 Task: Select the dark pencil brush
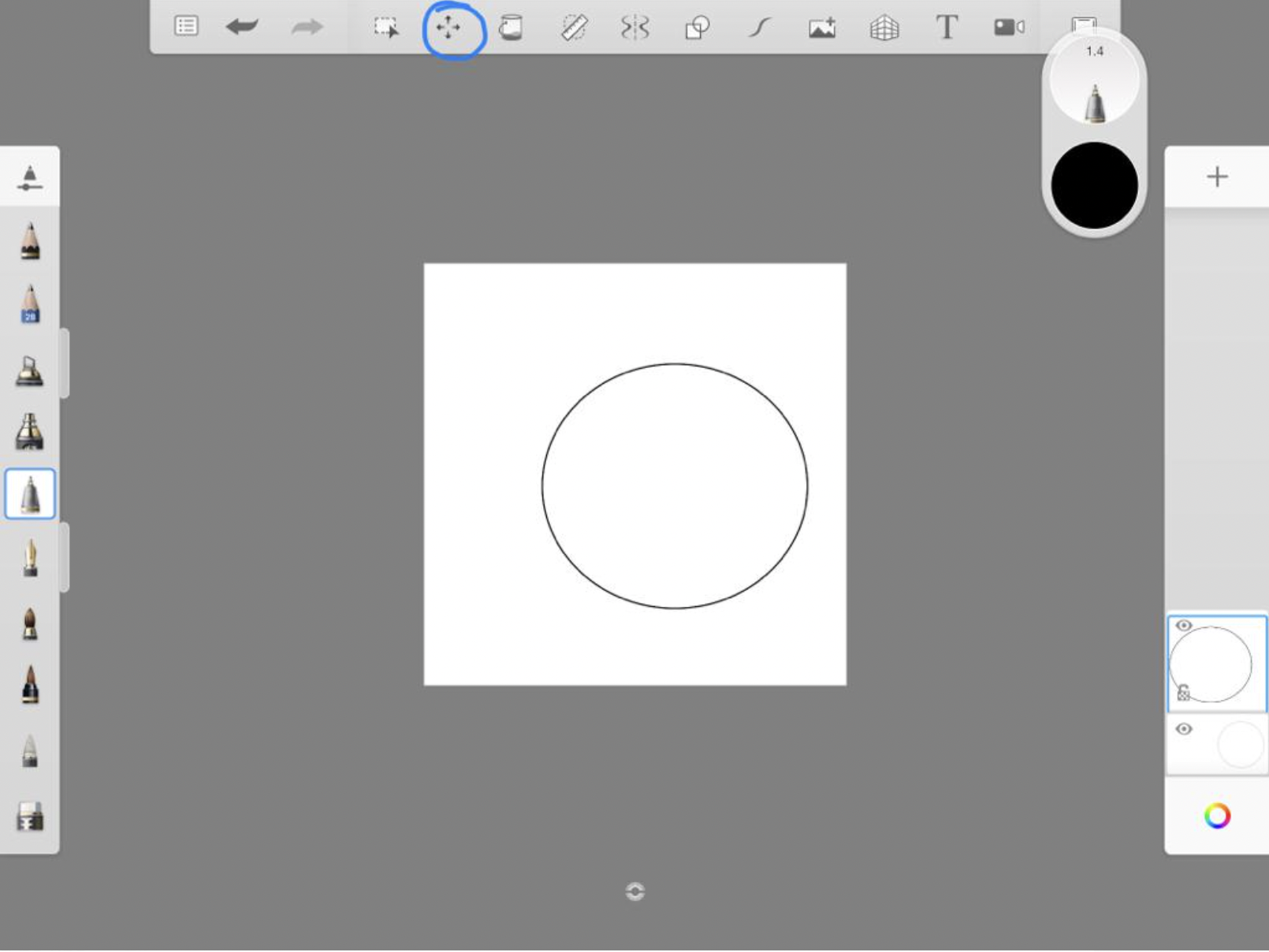(x=30, y=241)
